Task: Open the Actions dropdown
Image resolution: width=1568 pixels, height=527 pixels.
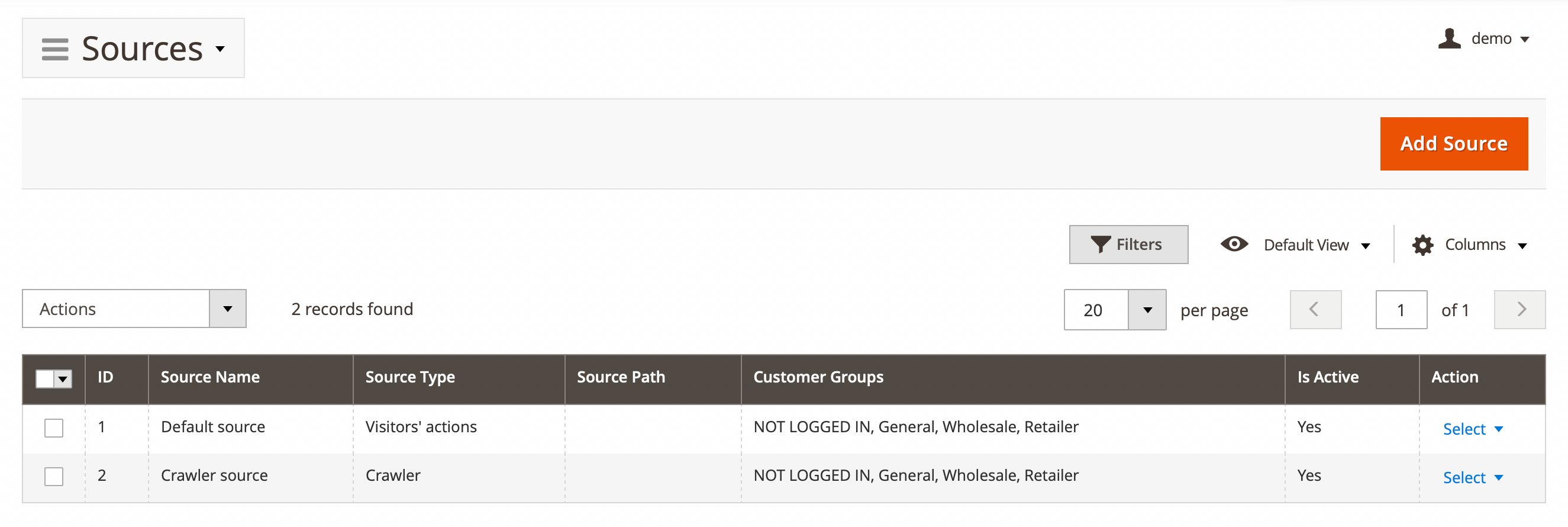Action: [228, 309]
